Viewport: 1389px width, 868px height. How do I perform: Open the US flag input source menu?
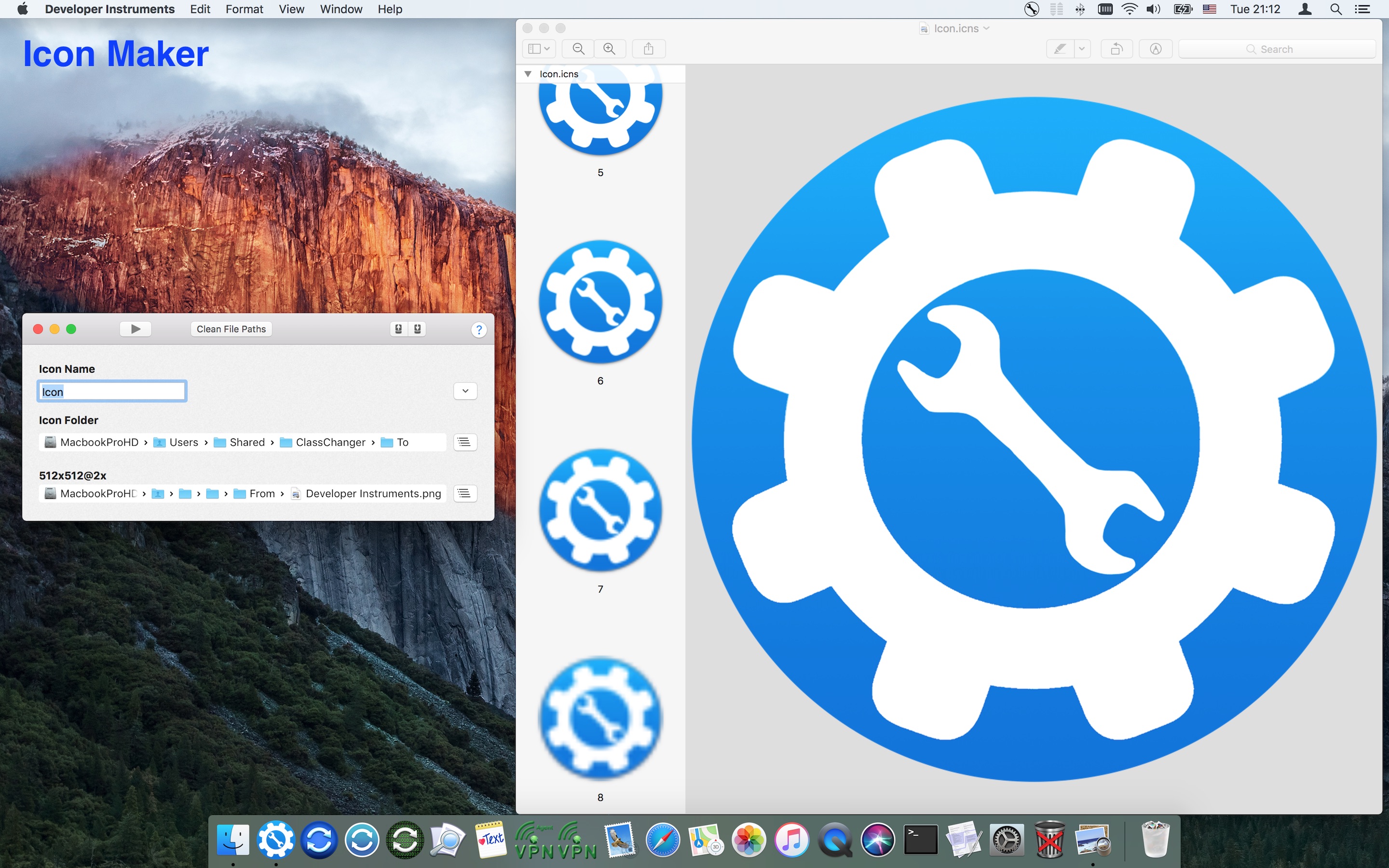tap(1210, 9)
